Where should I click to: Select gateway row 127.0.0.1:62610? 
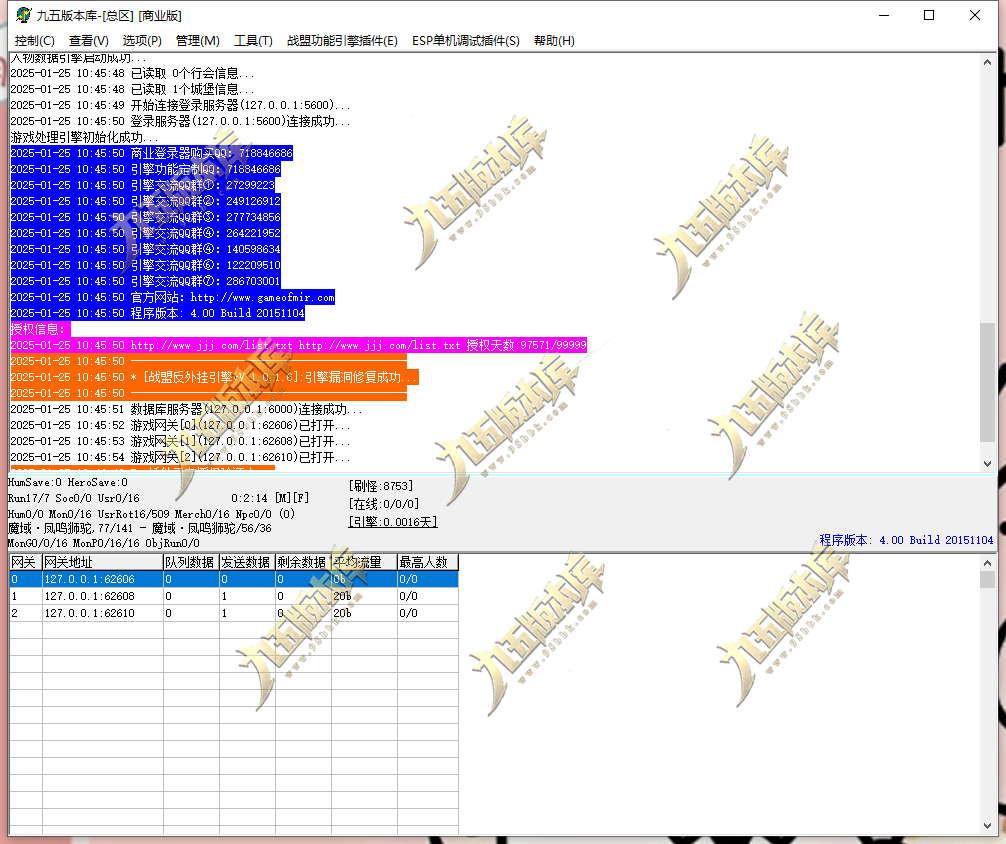point(234,613)
